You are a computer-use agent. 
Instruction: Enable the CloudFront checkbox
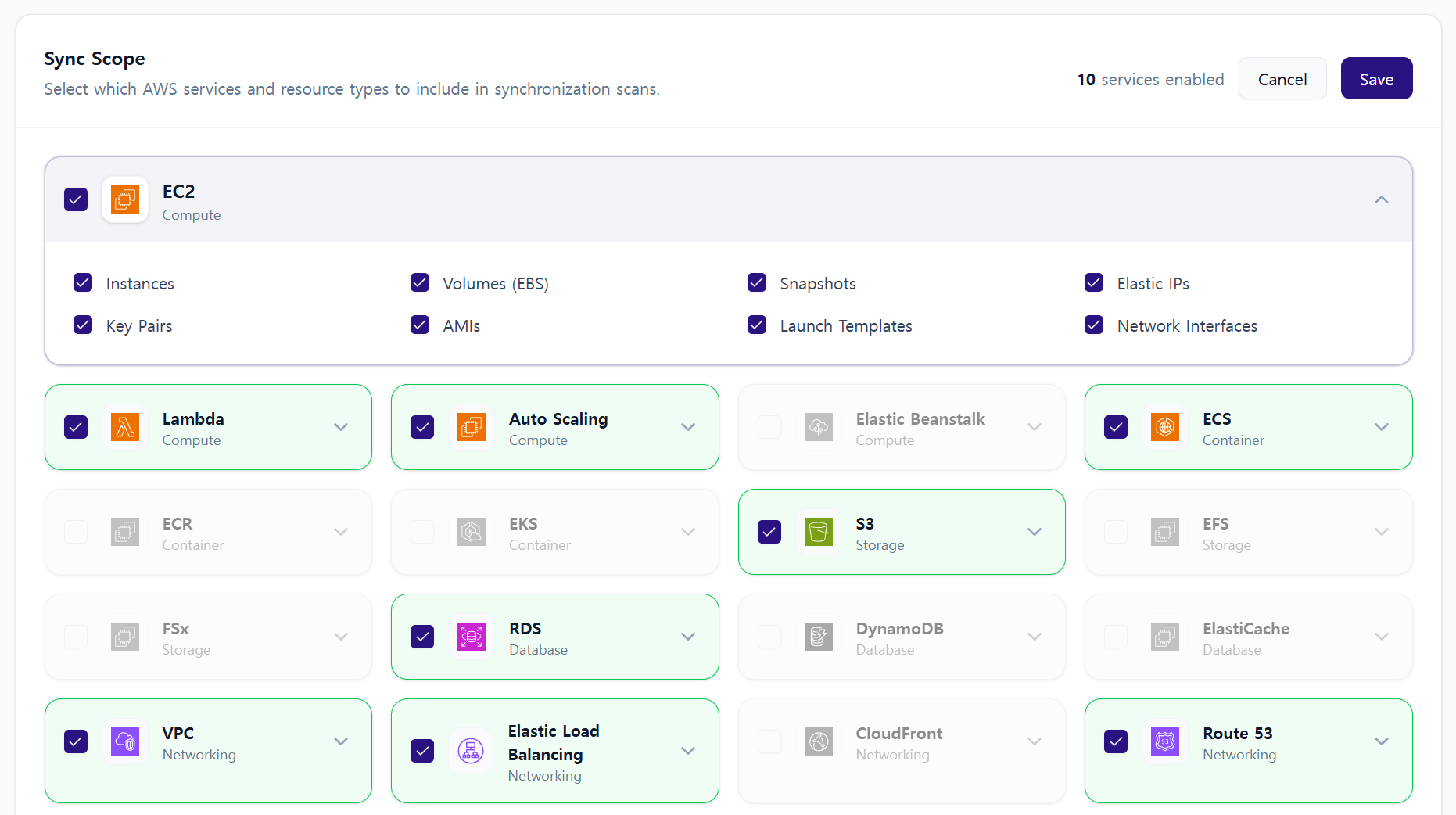click(x=769, y=741)
